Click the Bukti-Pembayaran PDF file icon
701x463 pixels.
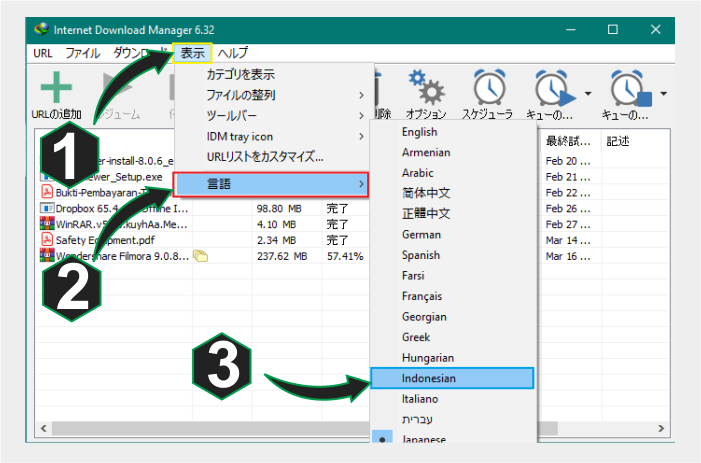[47, 192]
